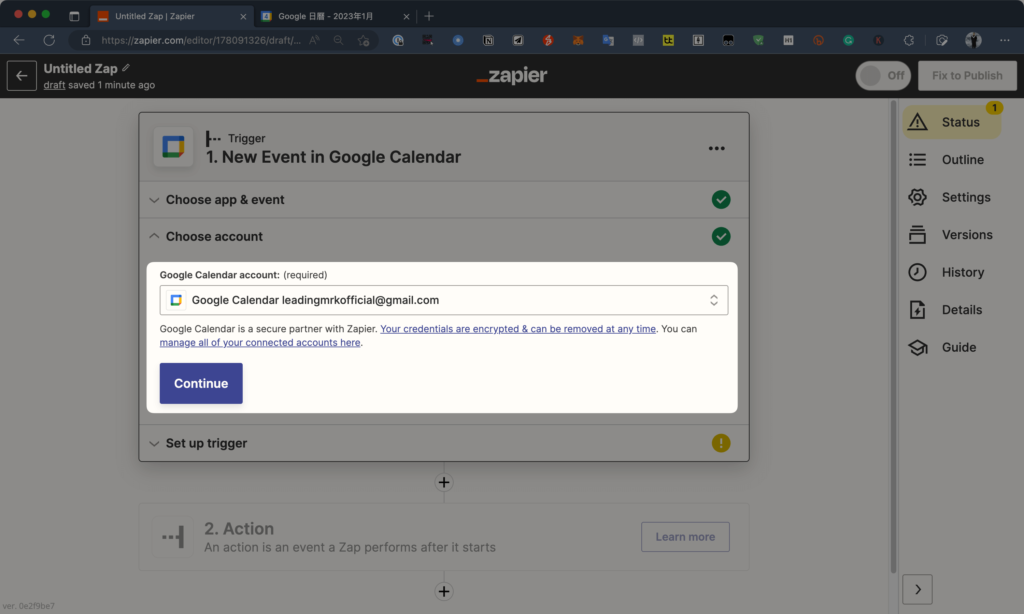The image size is (1024, 614).
Task: Open the credentials are encrypted link
Action: click(x=518, y=329)
